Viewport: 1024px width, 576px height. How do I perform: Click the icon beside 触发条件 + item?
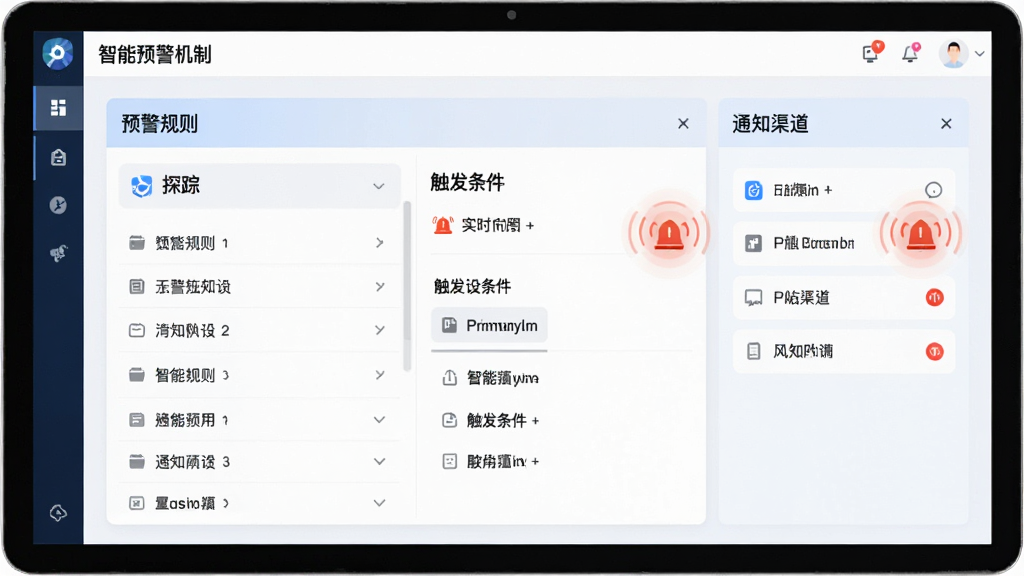449,421
